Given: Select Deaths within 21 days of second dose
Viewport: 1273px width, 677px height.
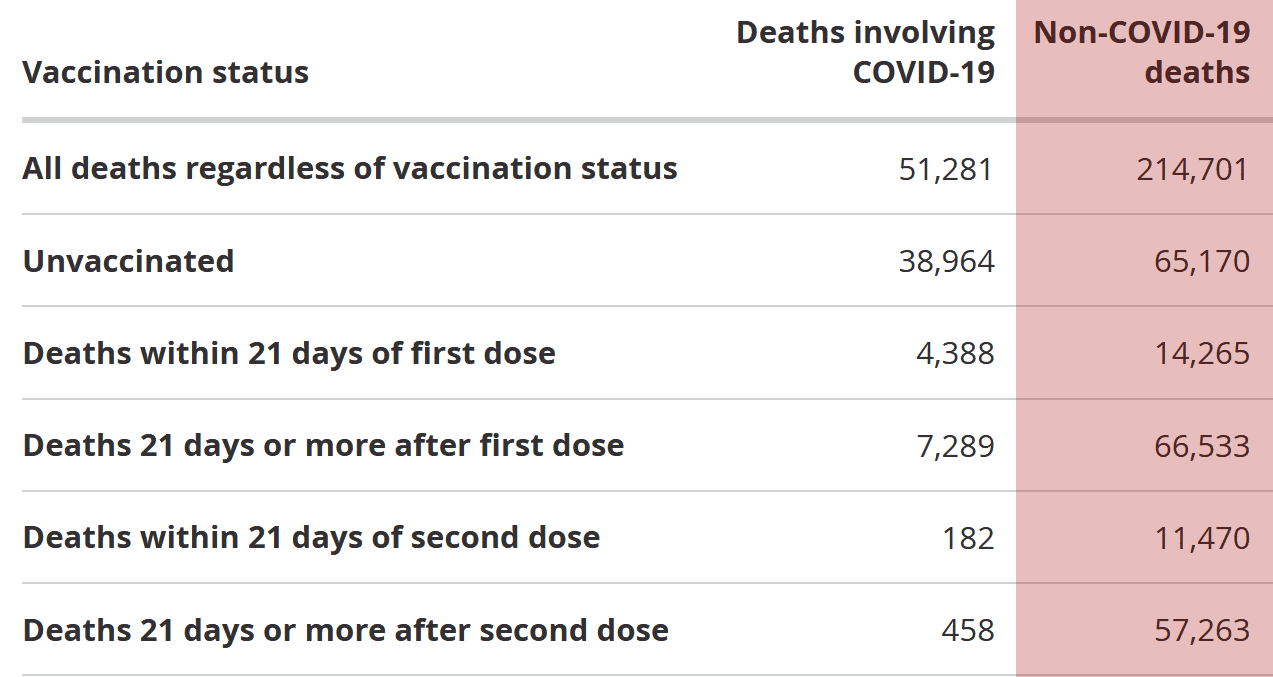Looking at the screenshot, I should click(311, 537).
